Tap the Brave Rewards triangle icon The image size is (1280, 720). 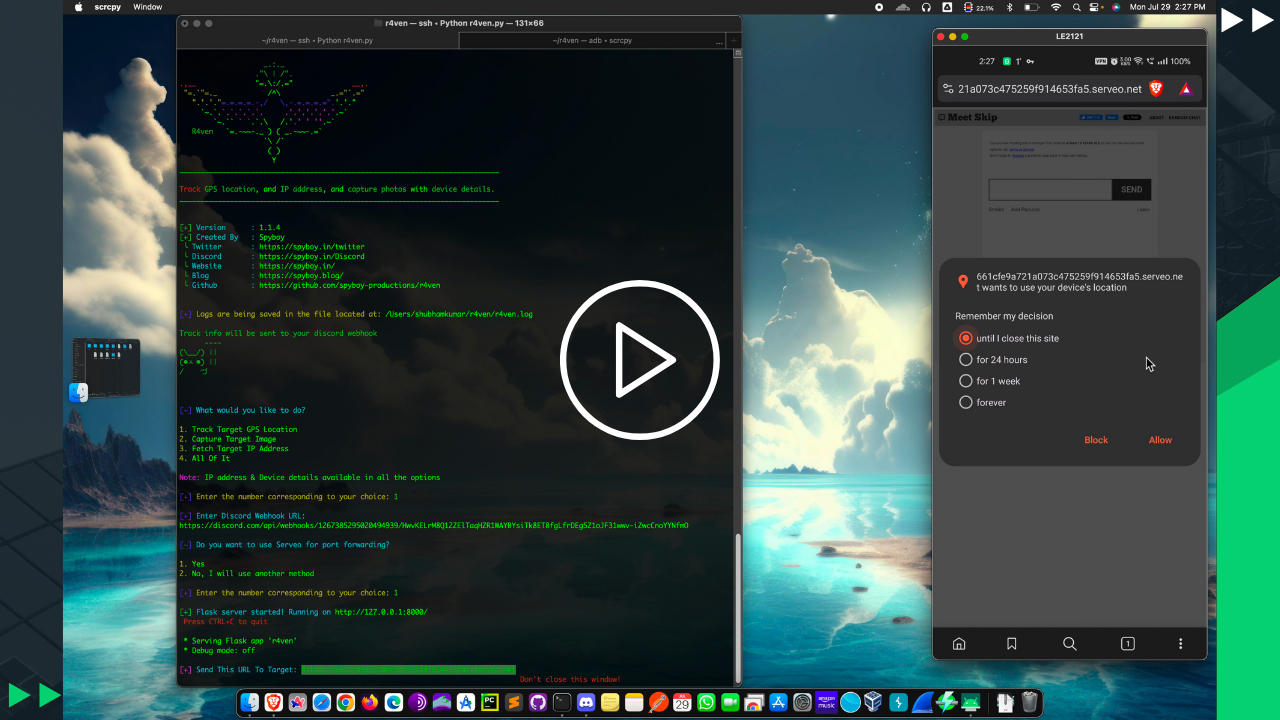[1186, 89]
